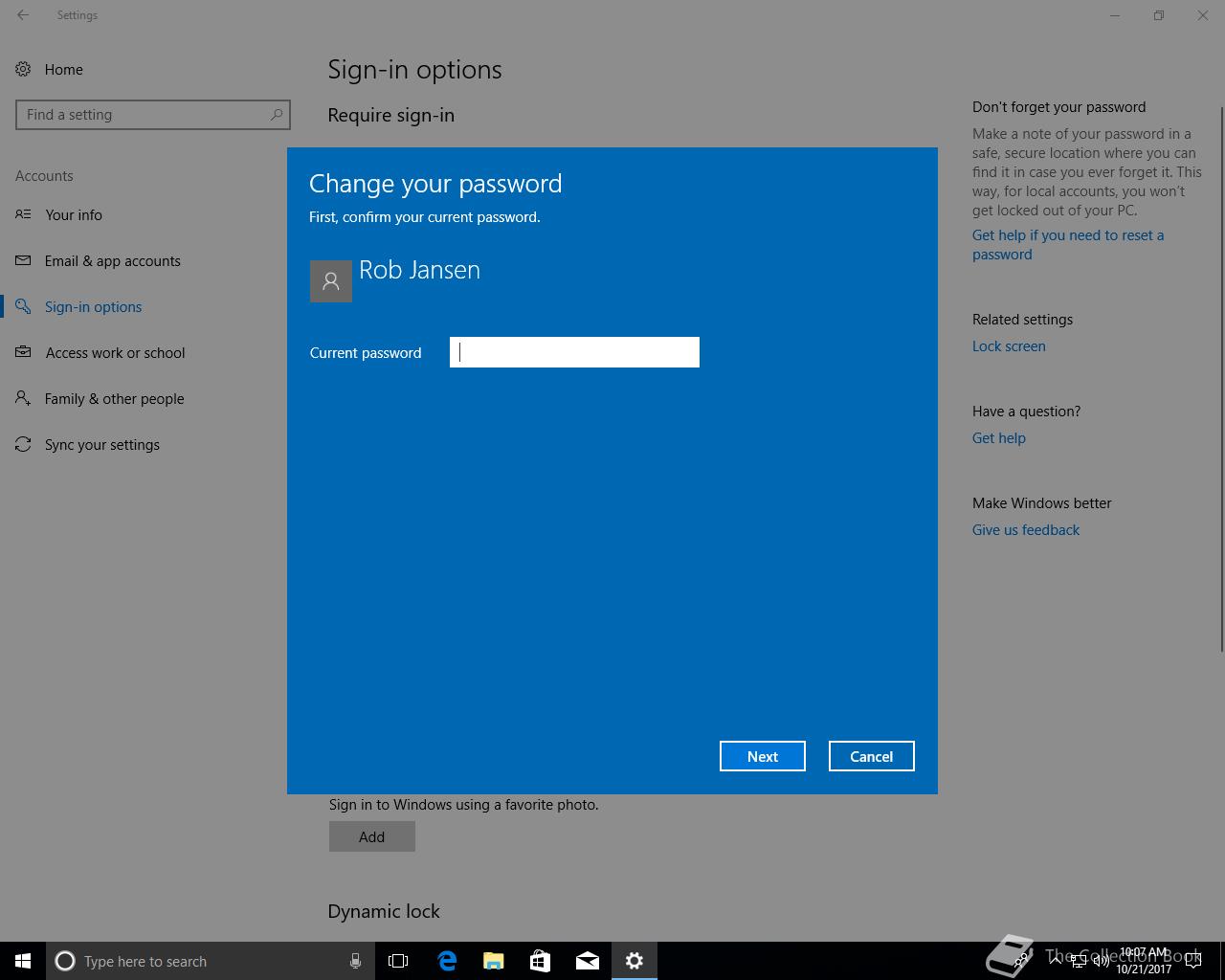Open the Mail app from taskbar
The image size is (1225, 980).
coord(588,961)
